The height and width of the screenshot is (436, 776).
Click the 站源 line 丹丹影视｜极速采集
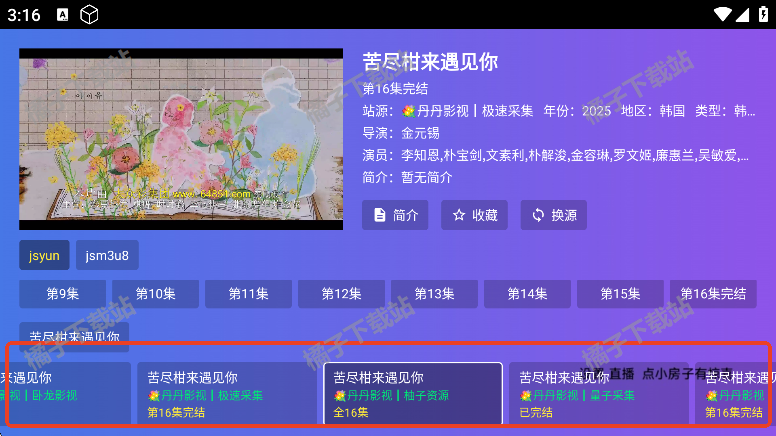[x=448, y=111]
